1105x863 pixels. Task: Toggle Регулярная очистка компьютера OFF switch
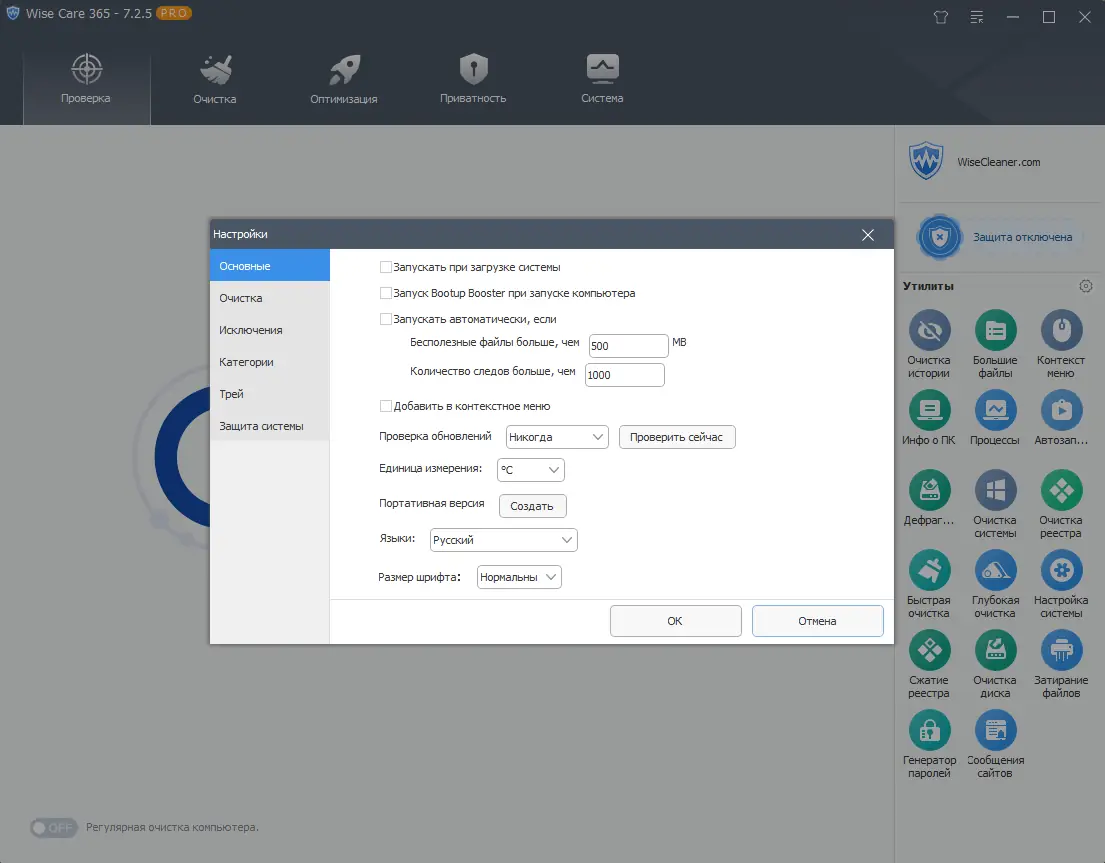point(54,827)
